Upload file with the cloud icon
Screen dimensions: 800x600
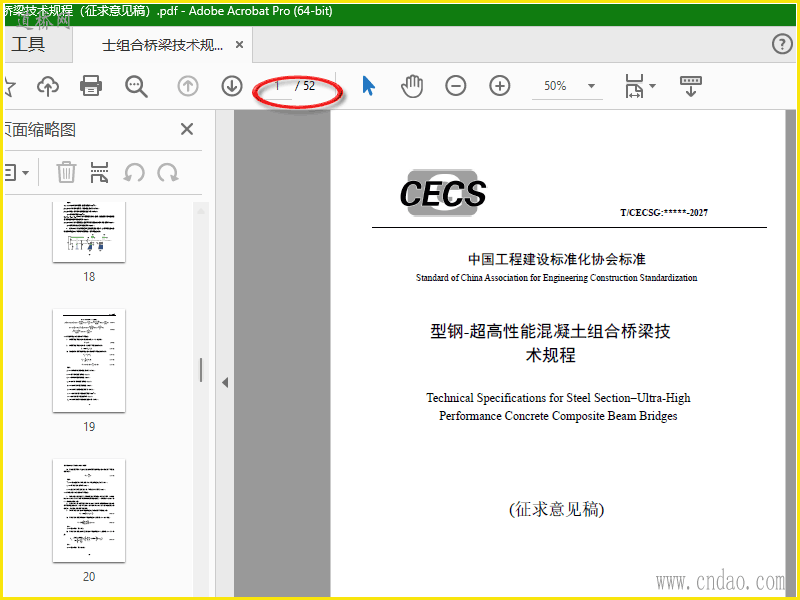[x=48, y=86]
